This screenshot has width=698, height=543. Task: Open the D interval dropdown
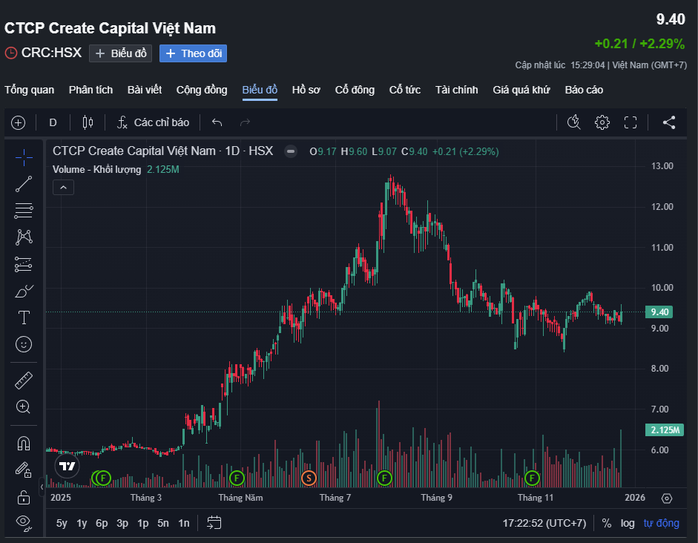tap(53, 123)
